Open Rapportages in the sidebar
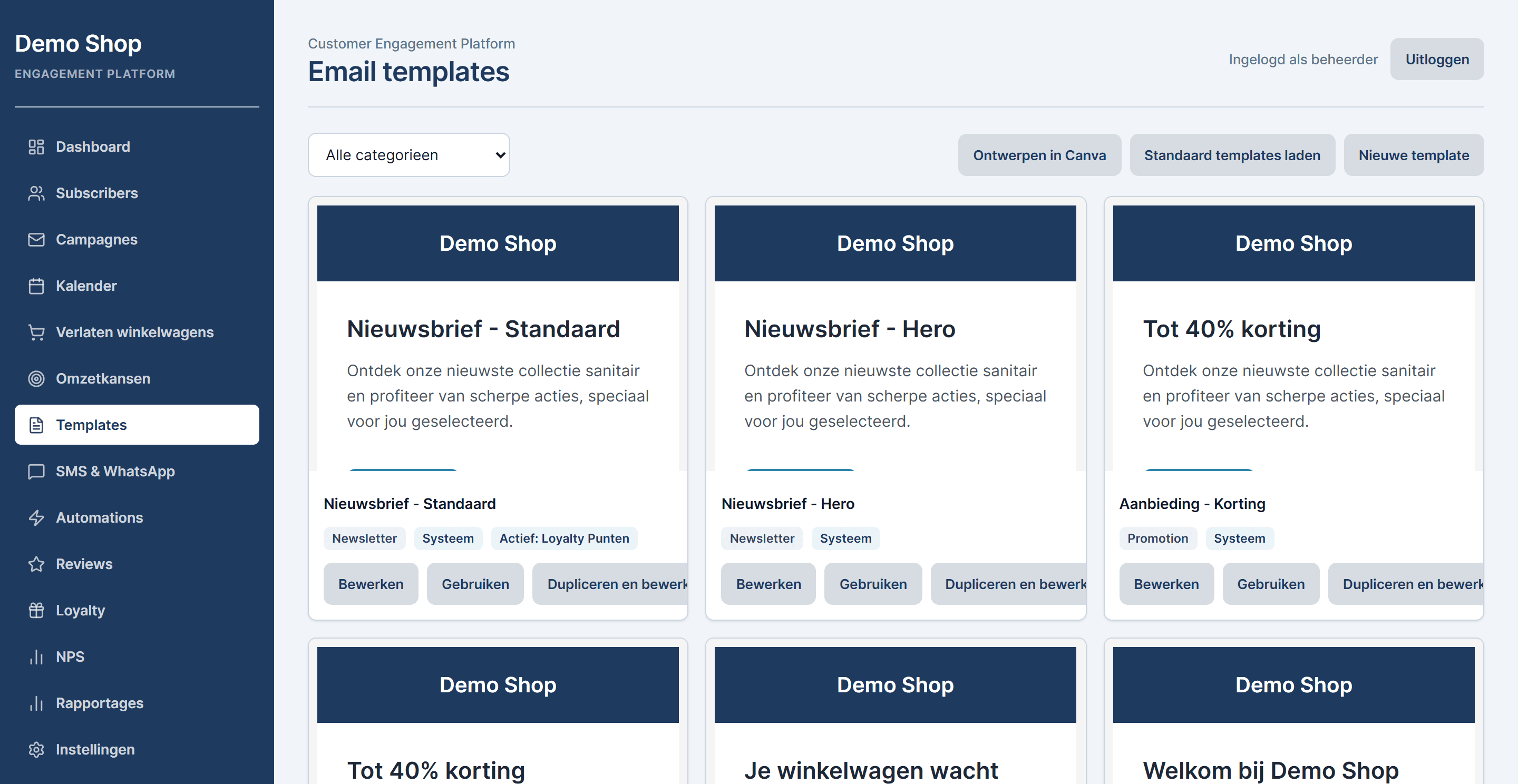Image resolution: width=1518 pixels, height=784 pixels. point(137,703)
